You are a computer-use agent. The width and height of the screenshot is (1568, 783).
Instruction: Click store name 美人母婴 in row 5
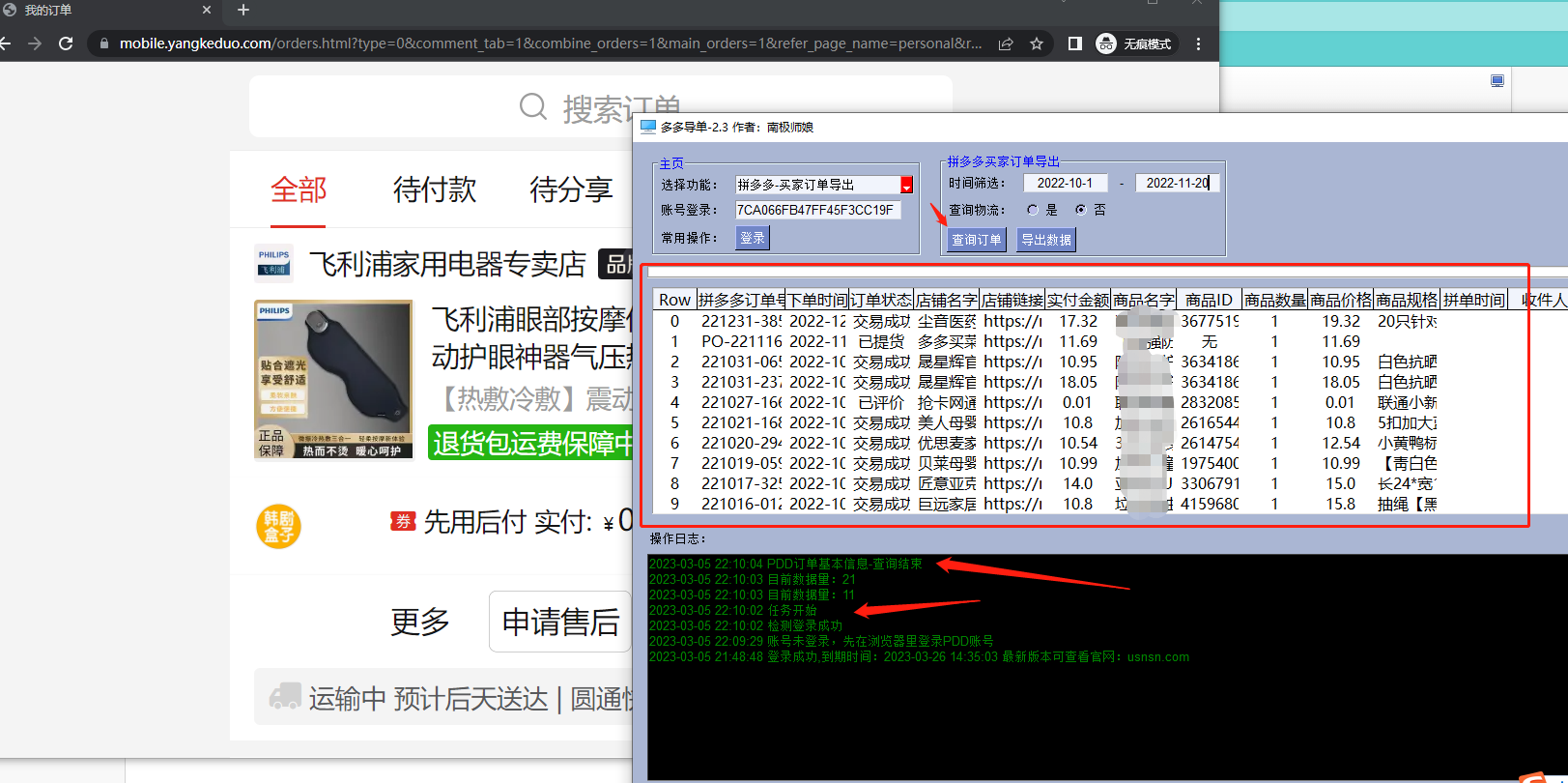(x=947, y=422)
